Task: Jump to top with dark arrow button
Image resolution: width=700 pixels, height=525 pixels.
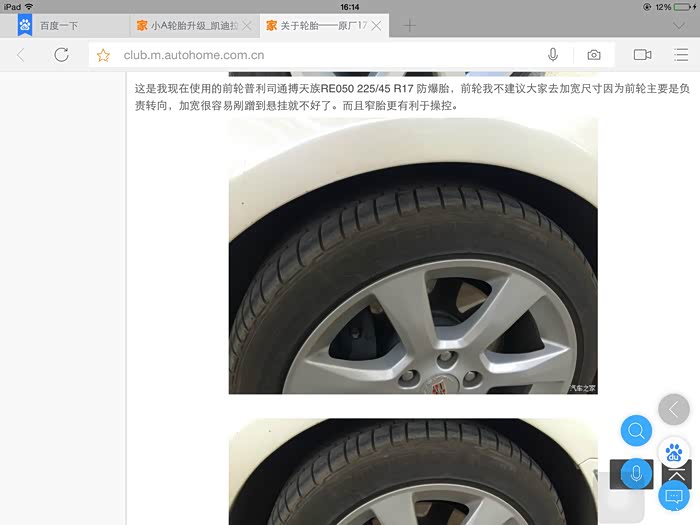Action: click(677, 475)
